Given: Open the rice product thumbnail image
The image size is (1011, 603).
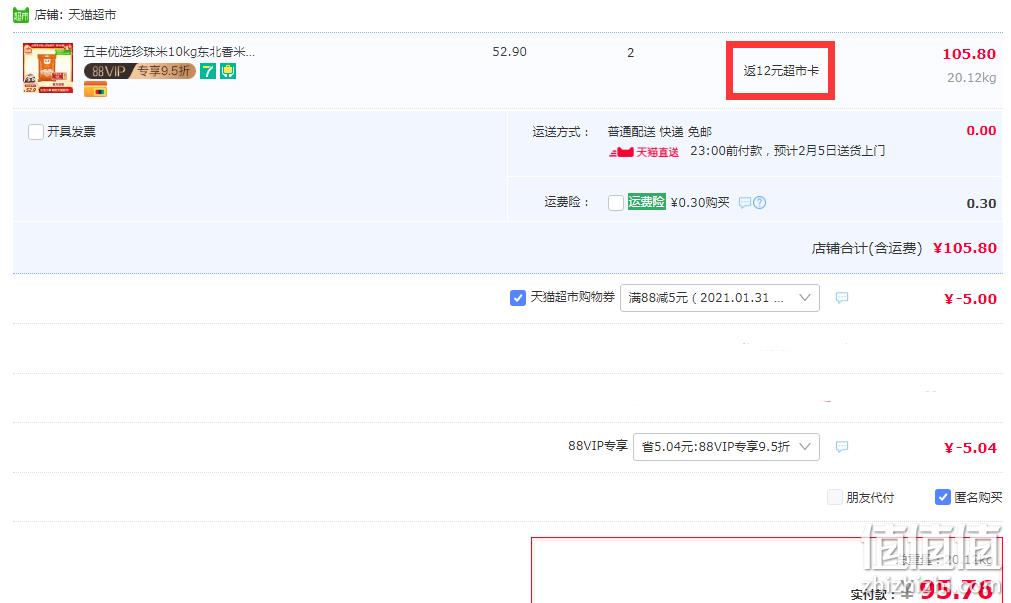Looking at the screenshot, I should [48, 68].
